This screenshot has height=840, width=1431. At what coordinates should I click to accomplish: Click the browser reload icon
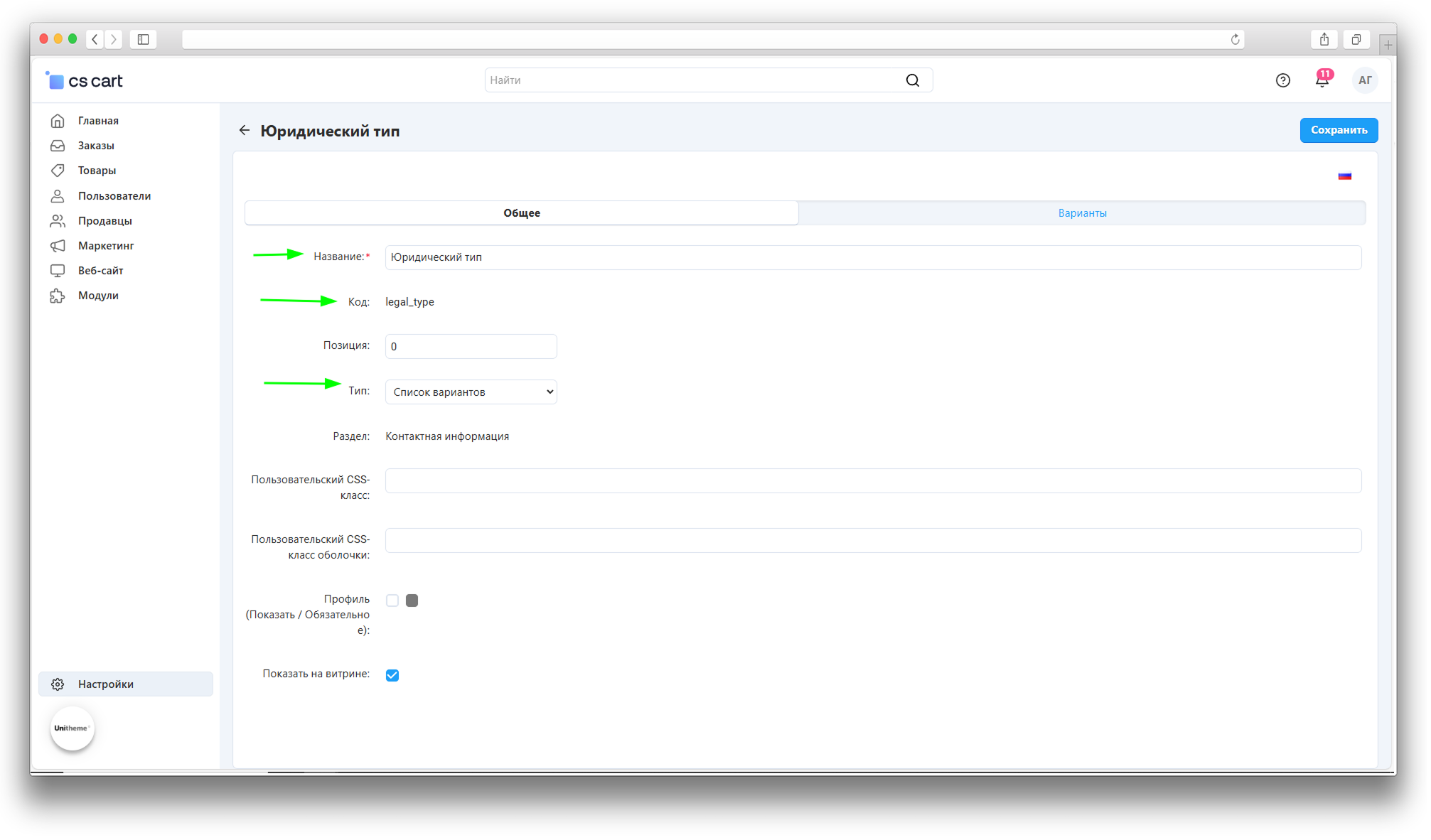point(1235,39)
